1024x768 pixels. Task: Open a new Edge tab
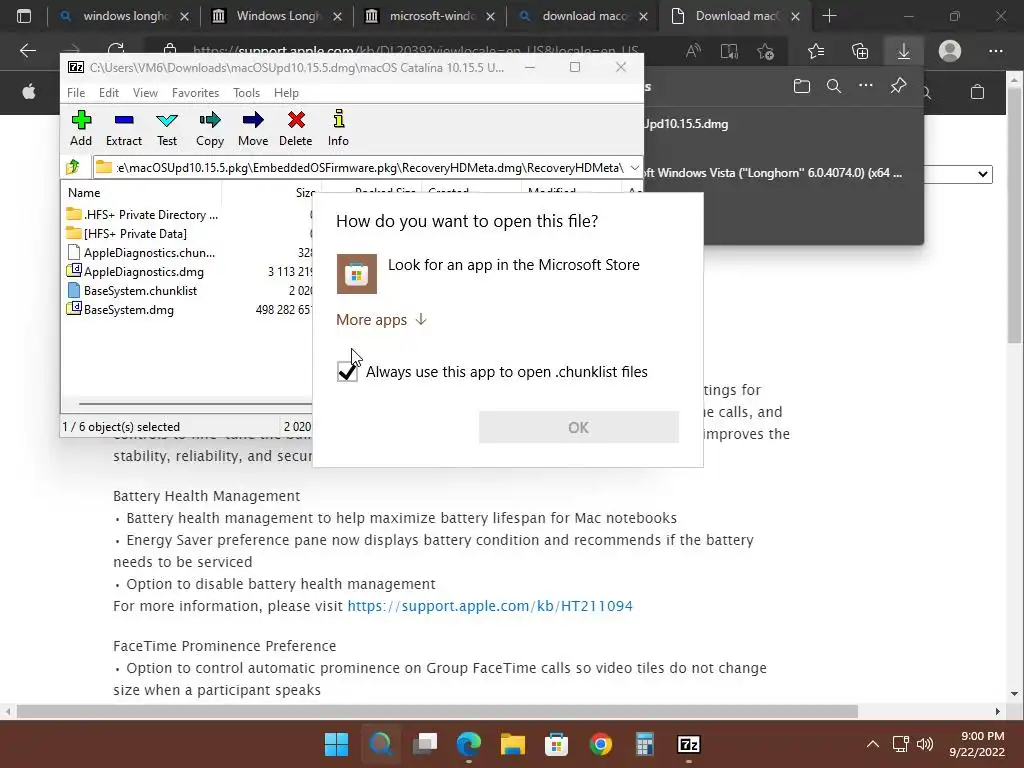click(x=829, y=16)
